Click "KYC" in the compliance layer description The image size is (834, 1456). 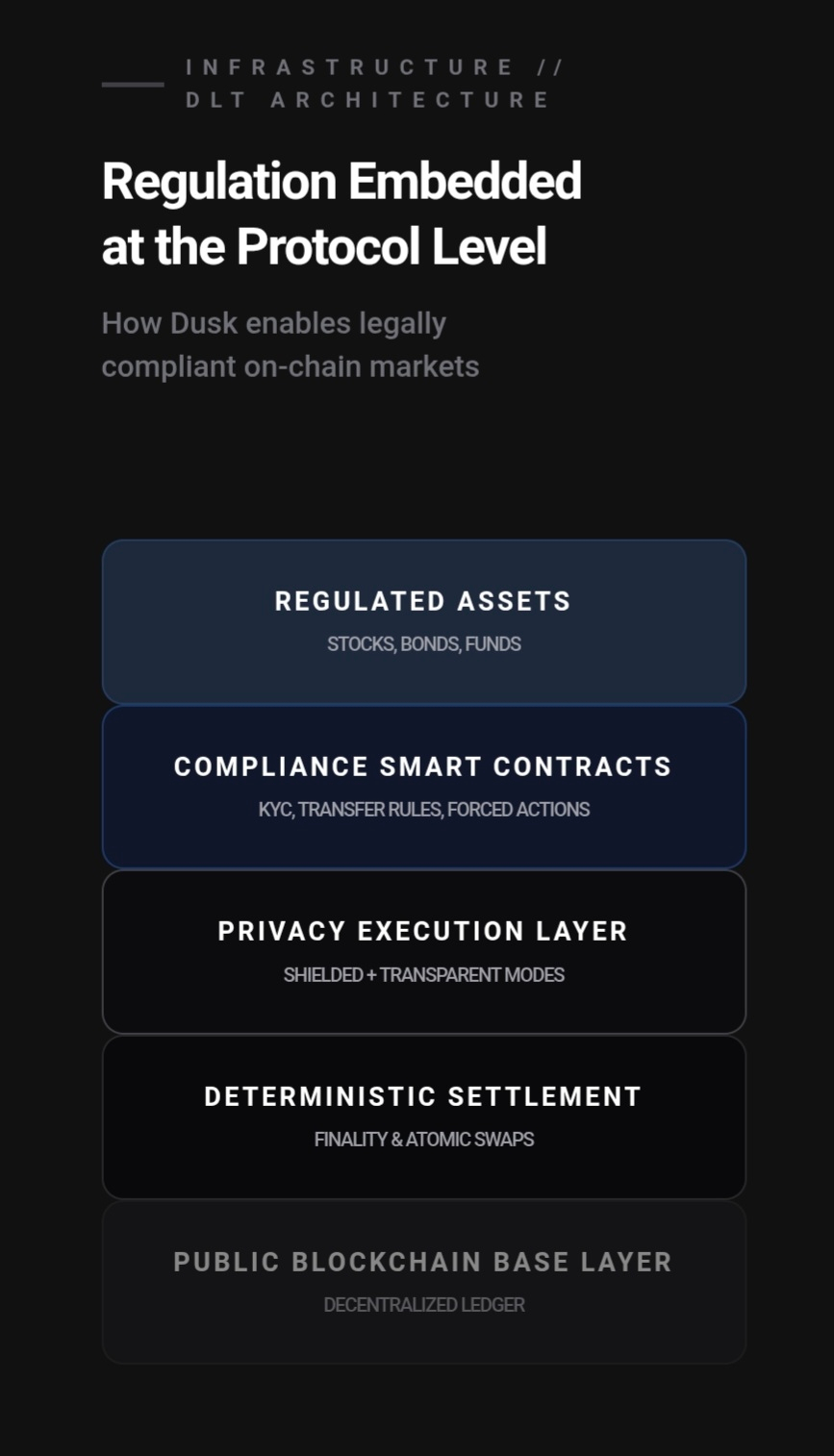tap(274, 810)
